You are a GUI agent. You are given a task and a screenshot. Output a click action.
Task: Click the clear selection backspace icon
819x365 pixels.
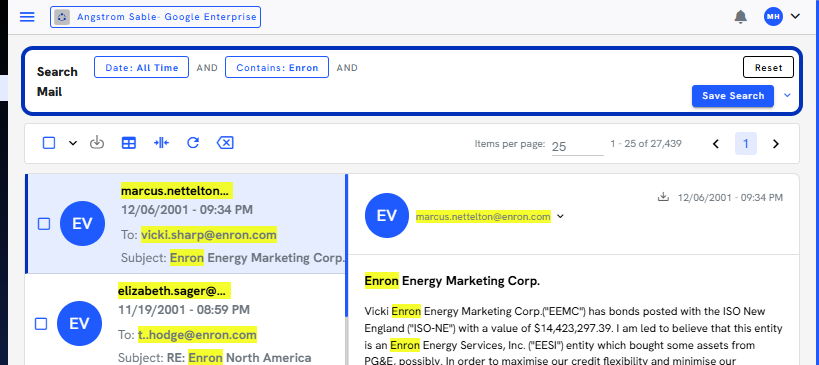[225, 143]
